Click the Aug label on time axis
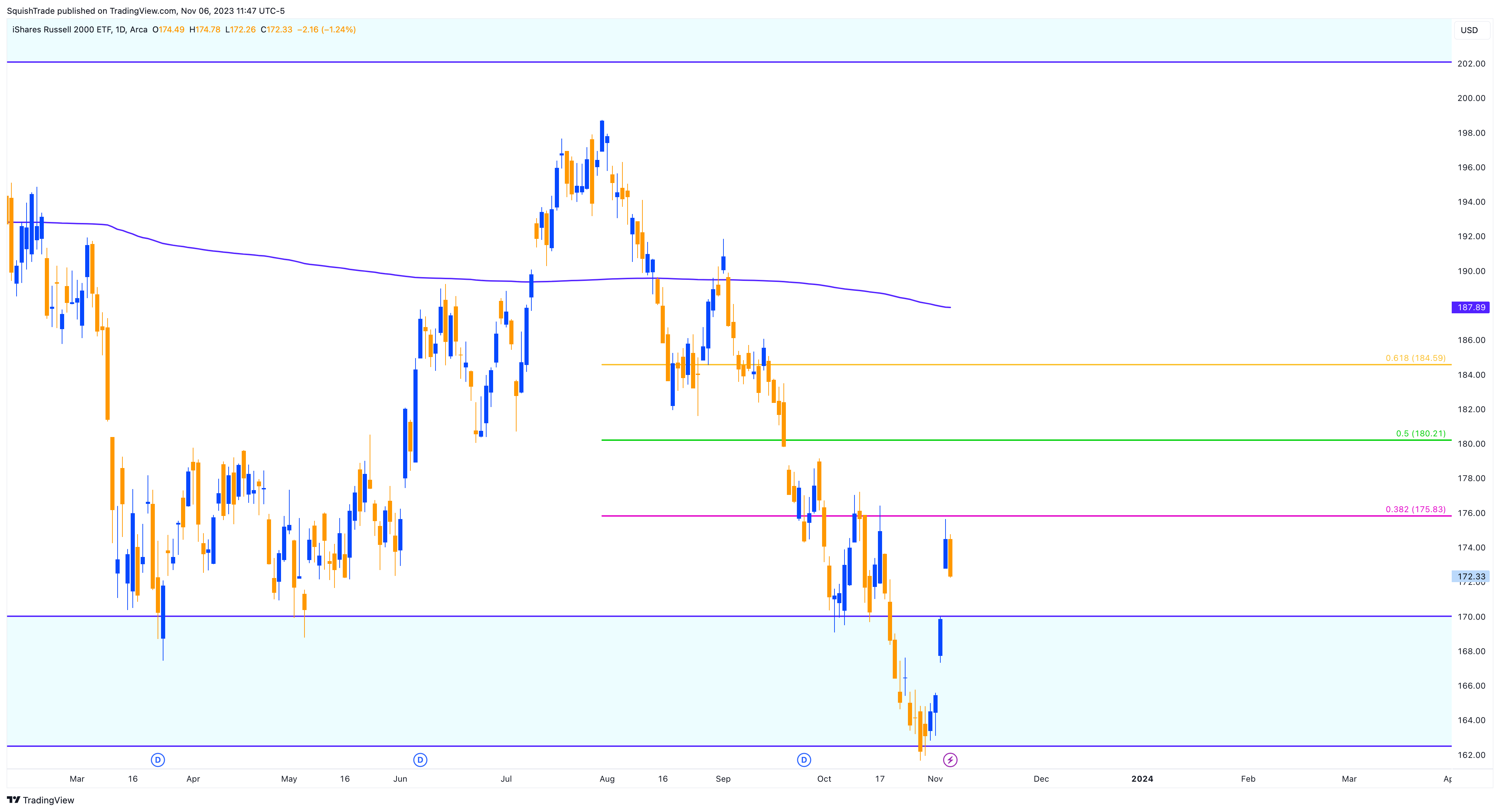Screen dimensions: 1500x812 [607, 779]
